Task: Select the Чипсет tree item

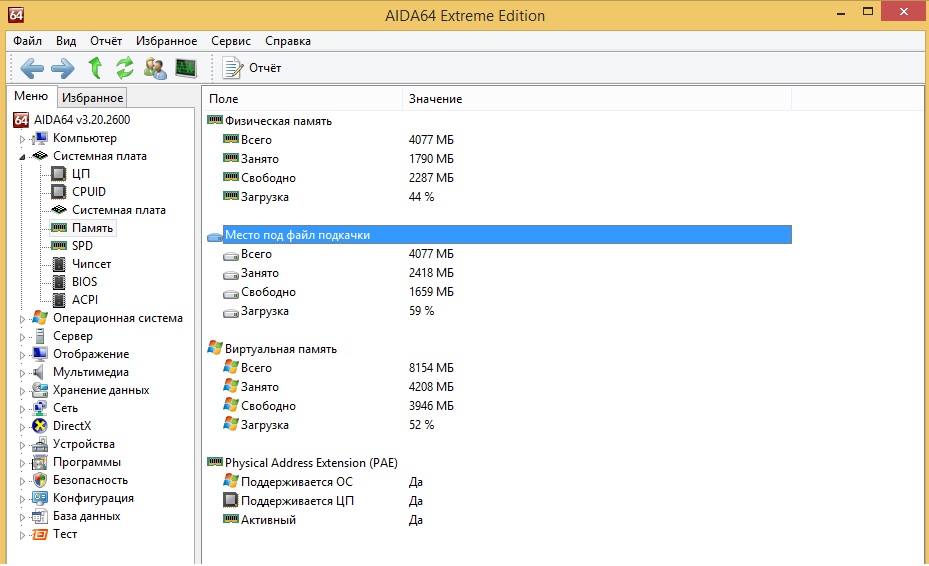Action: click(x=91, y=264)
